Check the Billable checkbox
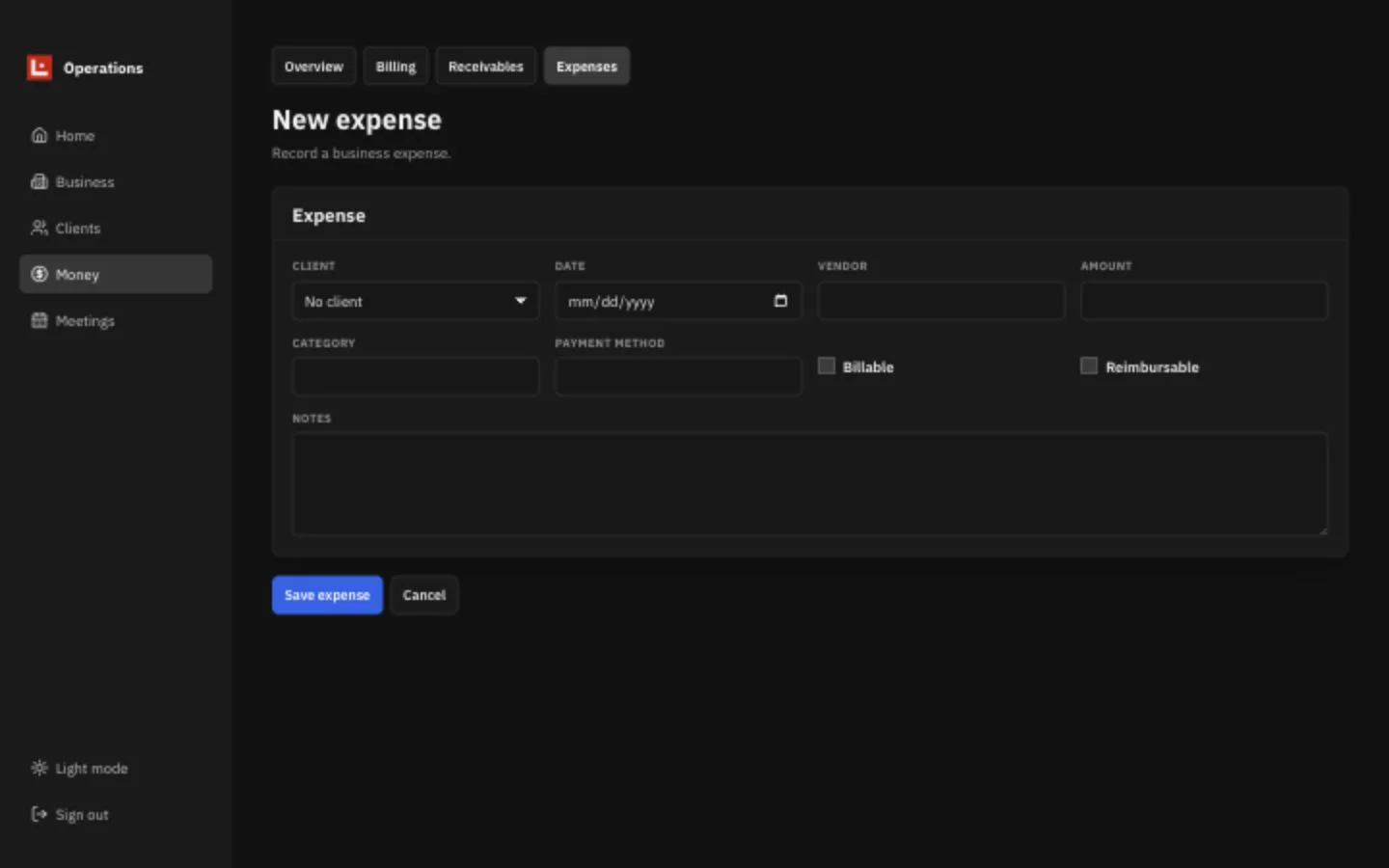Screen dimensions: 1389x868 [x=827, y=366]
